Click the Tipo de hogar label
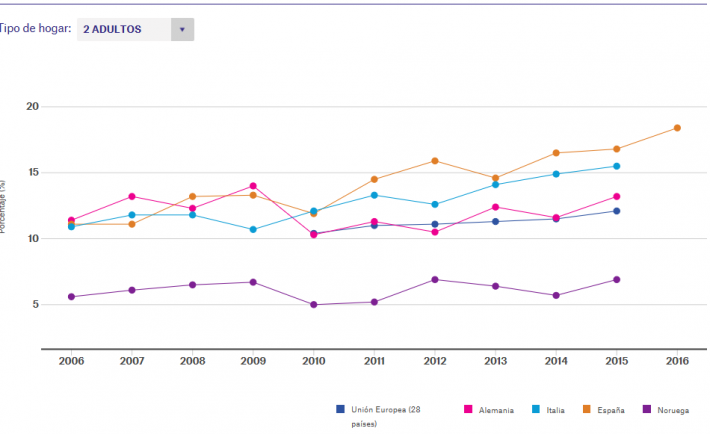The width and height of the screenshot is (710, 434). (34, 30)
